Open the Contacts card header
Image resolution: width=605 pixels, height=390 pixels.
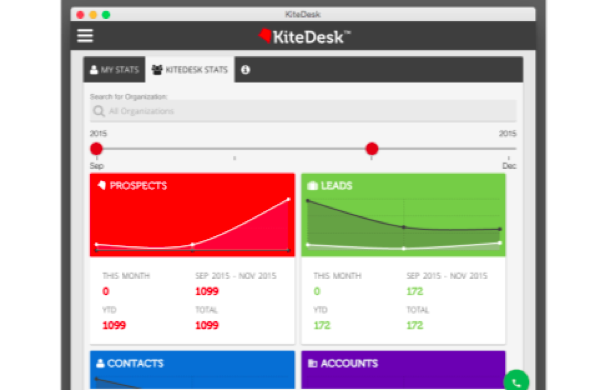135,363
